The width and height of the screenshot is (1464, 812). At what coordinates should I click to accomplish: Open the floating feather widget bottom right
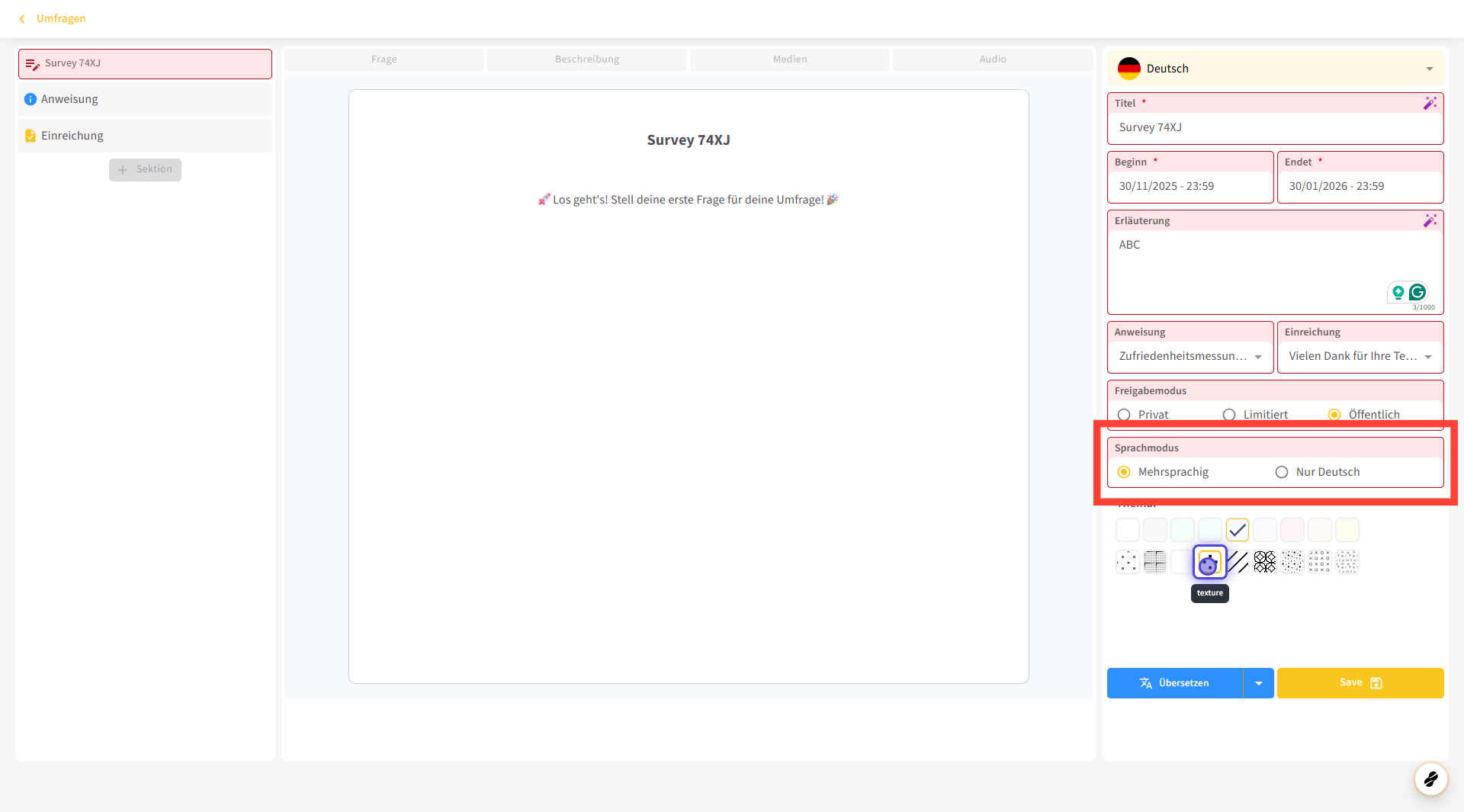click(x=1430, y=778)
